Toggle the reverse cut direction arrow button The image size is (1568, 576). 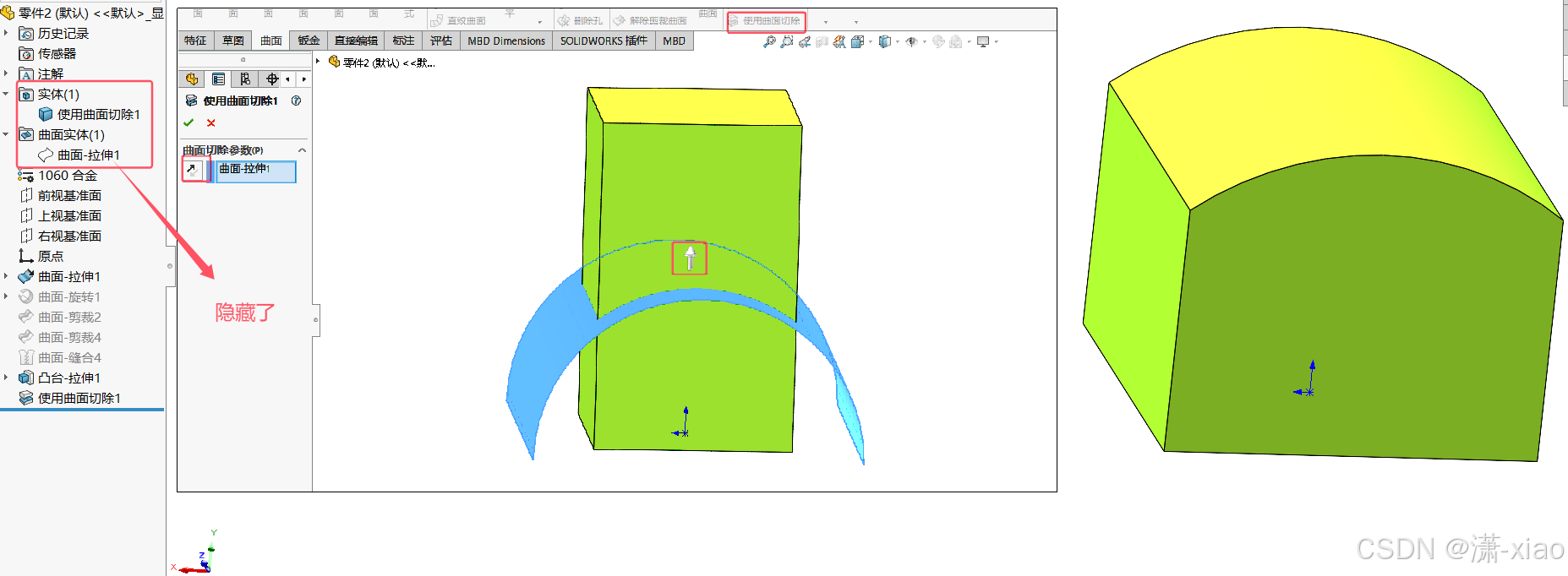[192, 170]
